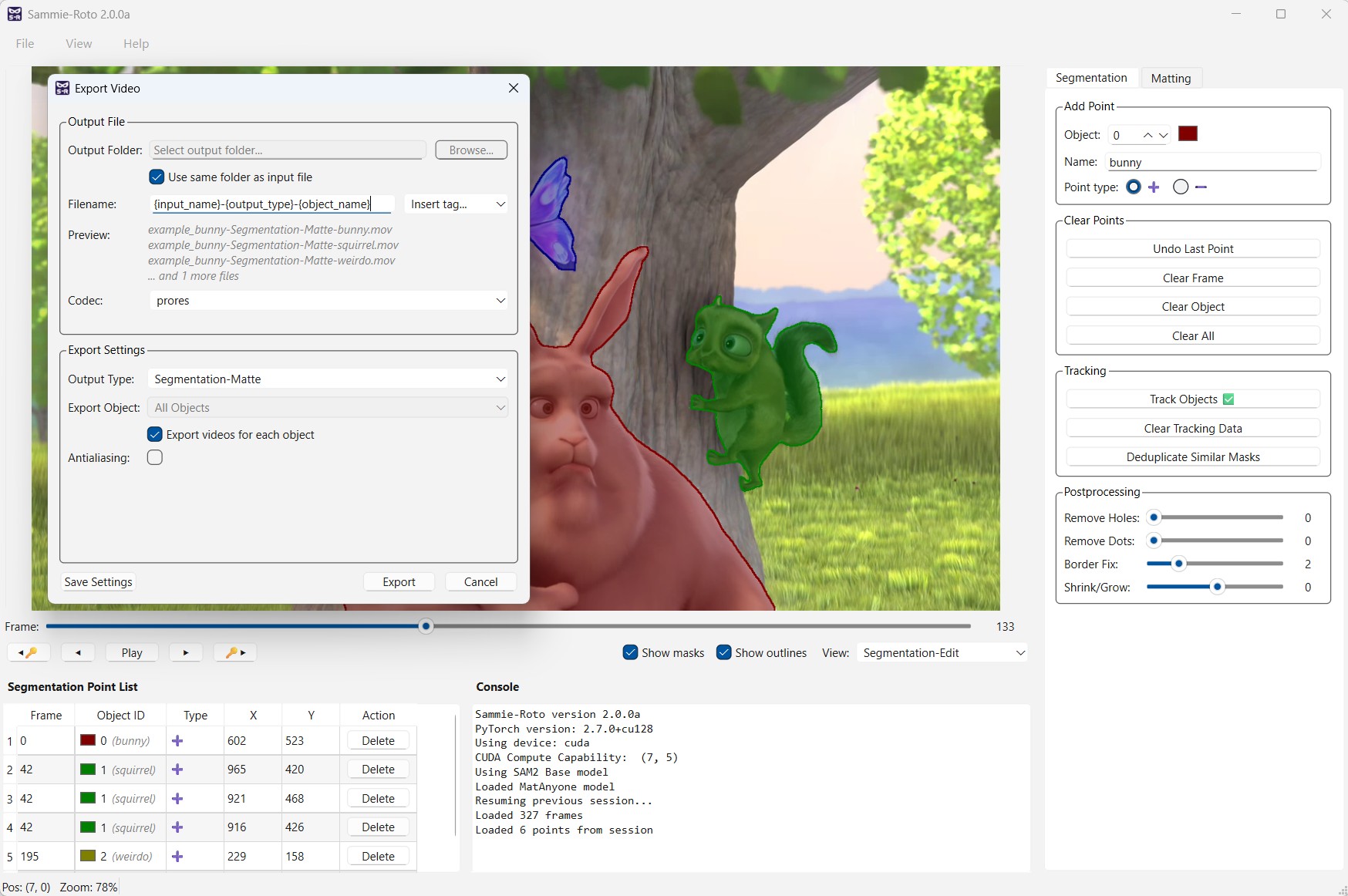Open the View menu
Viewport: 1348px width, 896px height.
coord(79,43)
